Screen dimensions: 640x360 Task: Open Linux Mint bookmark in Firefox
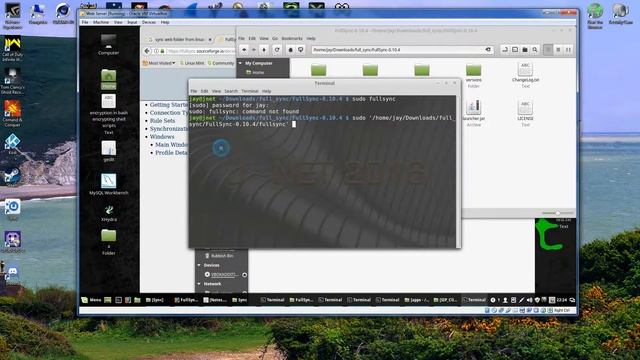pyautogui.click(x=191, y=63)
